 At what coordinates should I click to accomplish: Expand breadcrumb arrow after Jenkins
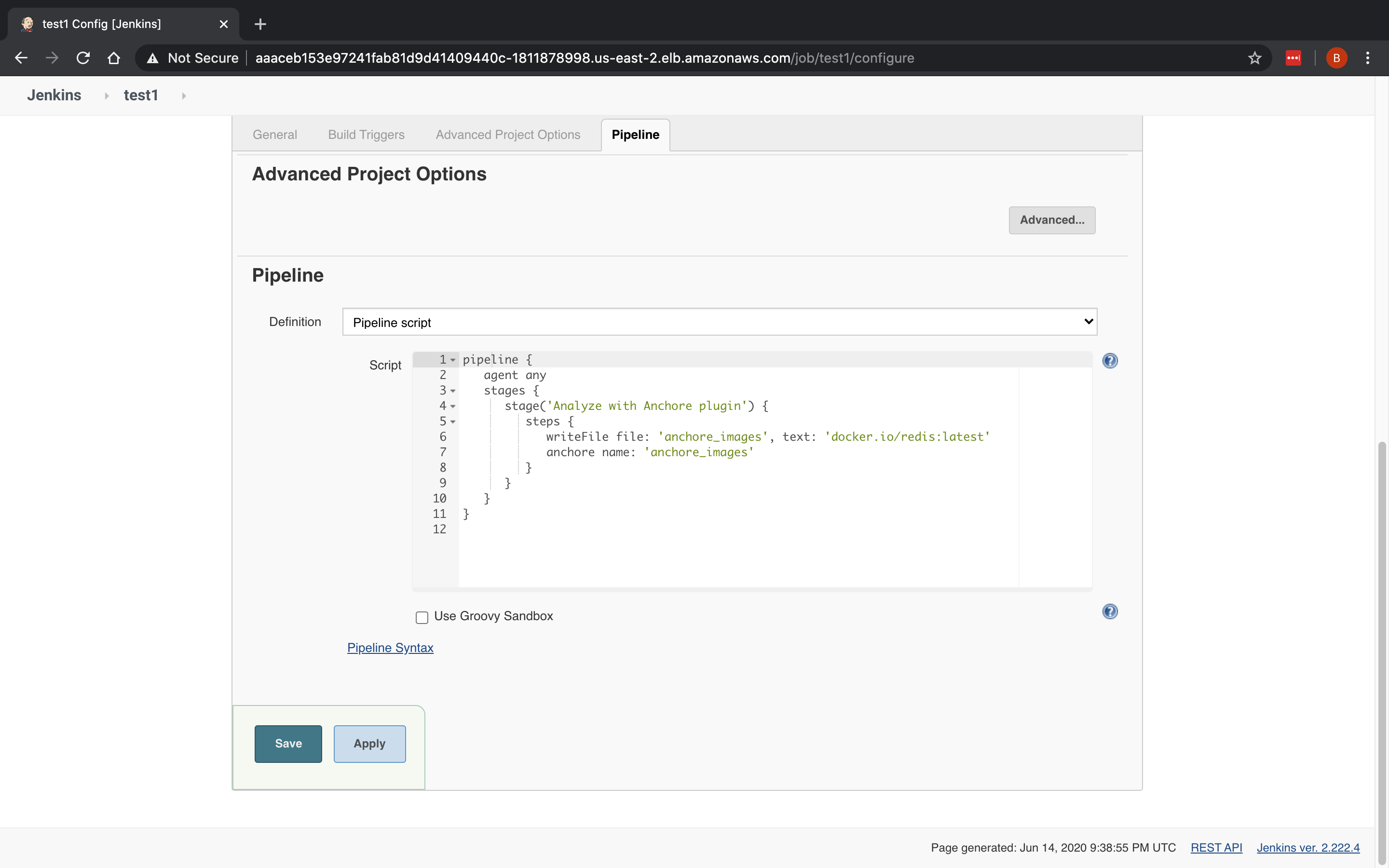click(x=106, y=96)
